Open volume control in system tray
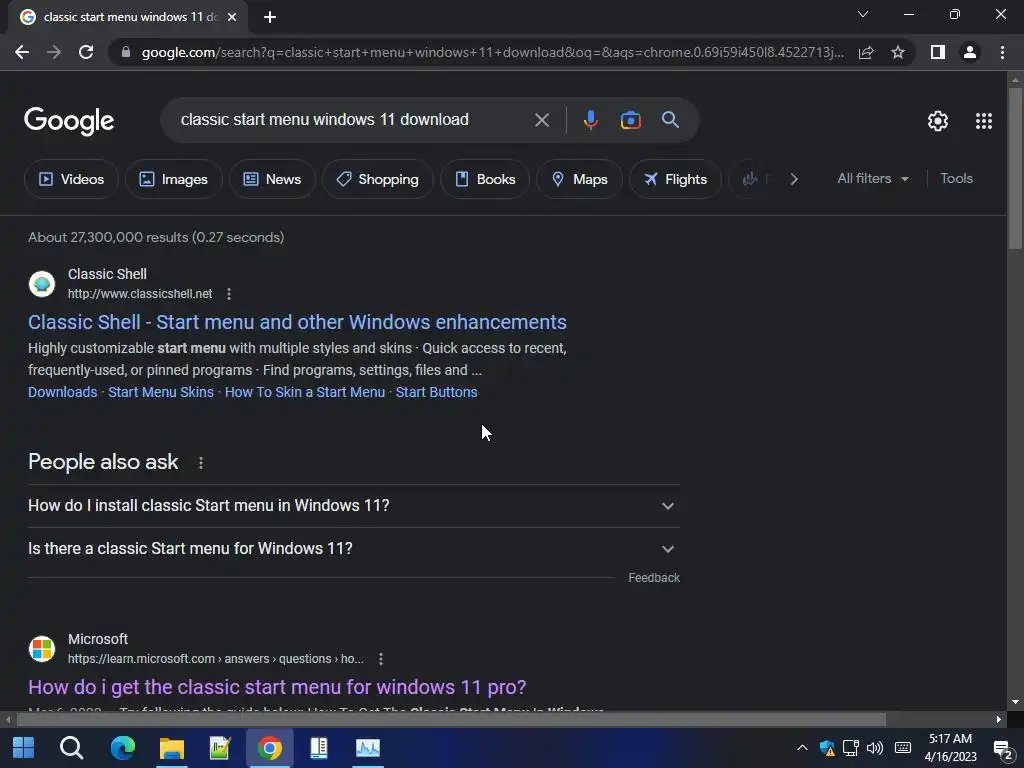This screenshot has height=768, width=1024. [x=875, y=748]
